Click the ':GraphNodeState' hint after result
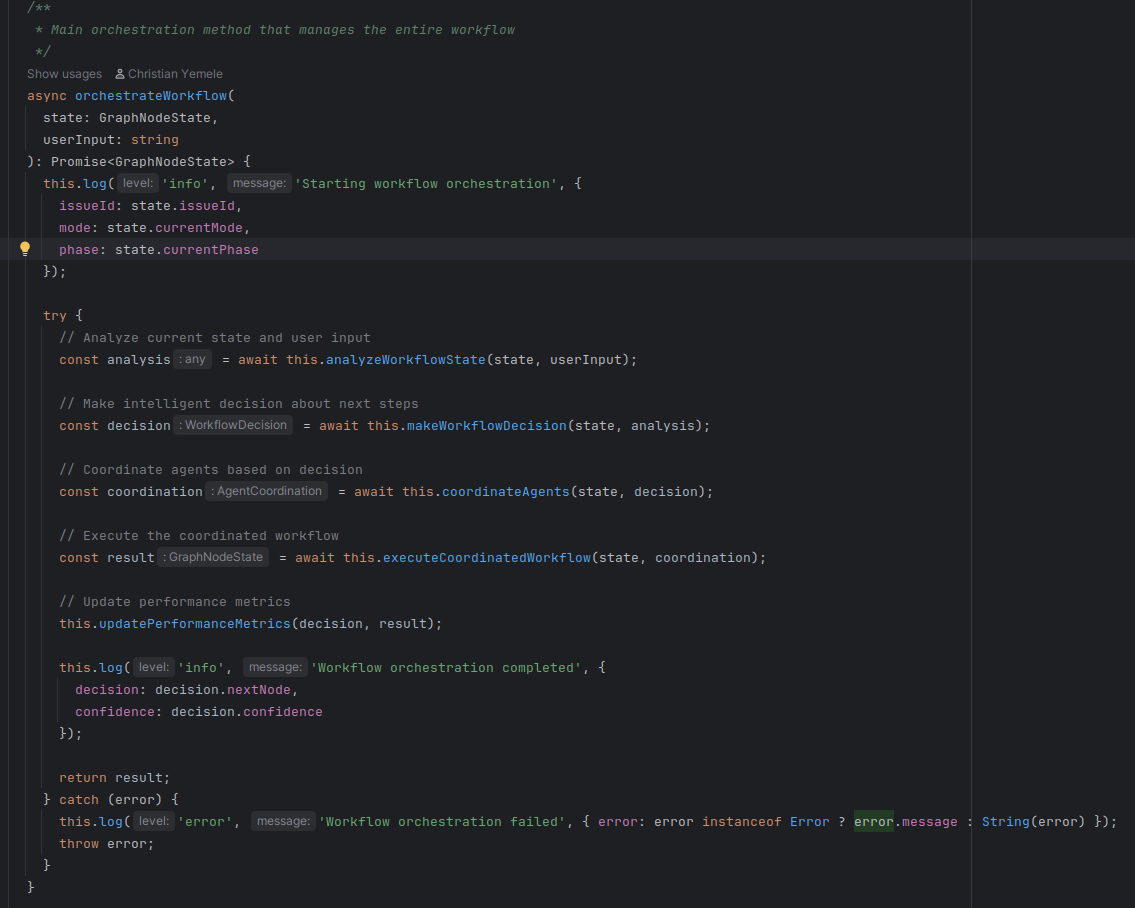Screen dimensions: 1135x908 [x=213, y=558]
